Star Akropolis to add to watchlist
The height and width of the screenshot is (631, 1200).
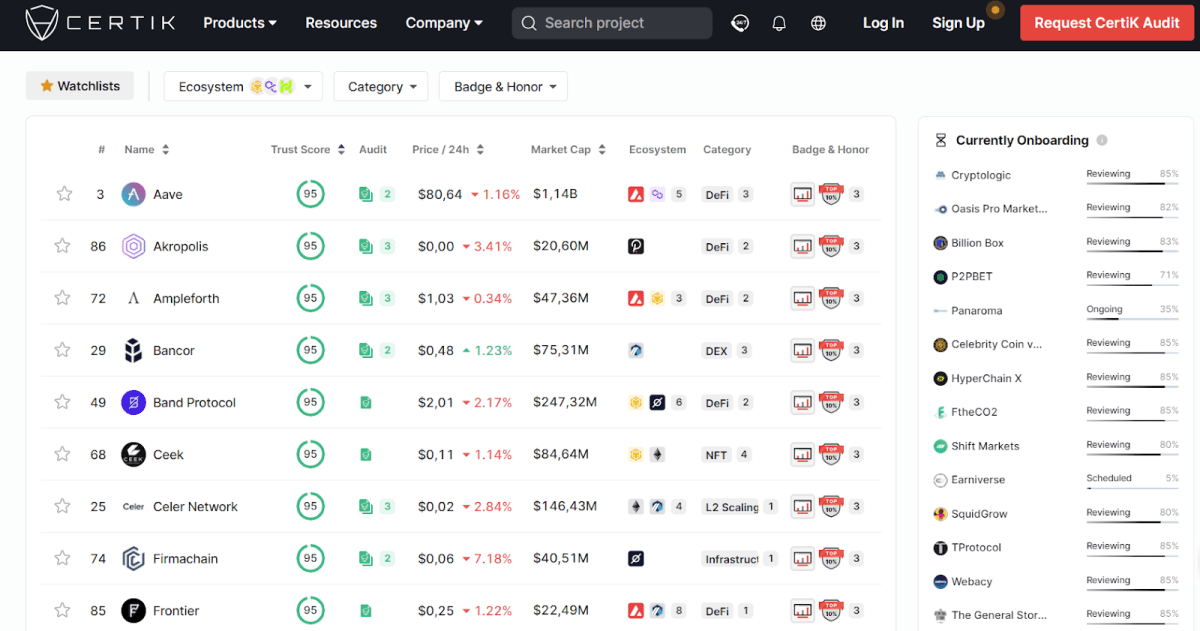point(62,246)
